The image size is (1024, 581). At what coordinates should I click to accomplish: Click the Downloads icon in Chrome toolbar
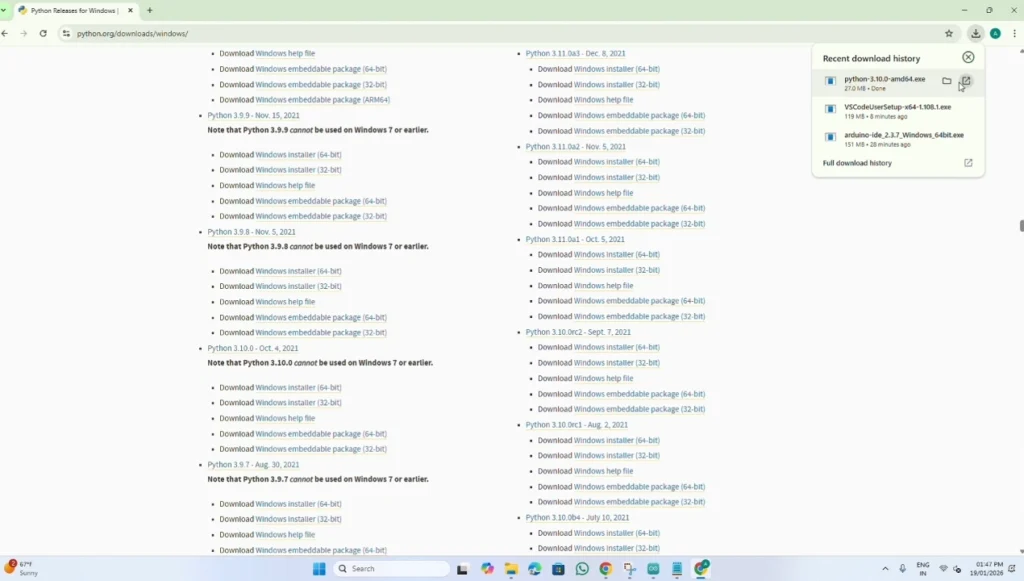pyautogui.click(x=976, y=33)
